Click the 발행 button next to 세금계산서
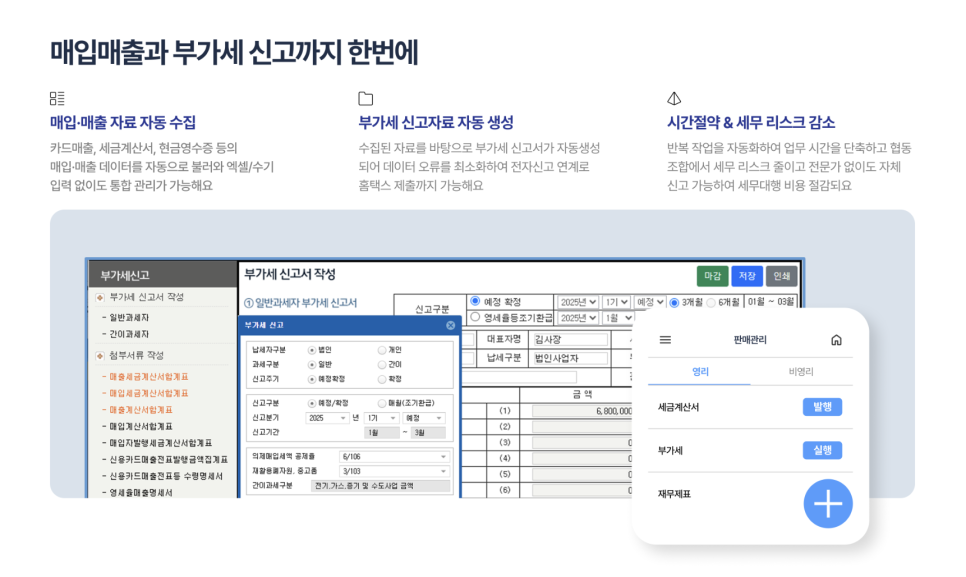This screenshot has width=966, height=577. pos(822,408)
